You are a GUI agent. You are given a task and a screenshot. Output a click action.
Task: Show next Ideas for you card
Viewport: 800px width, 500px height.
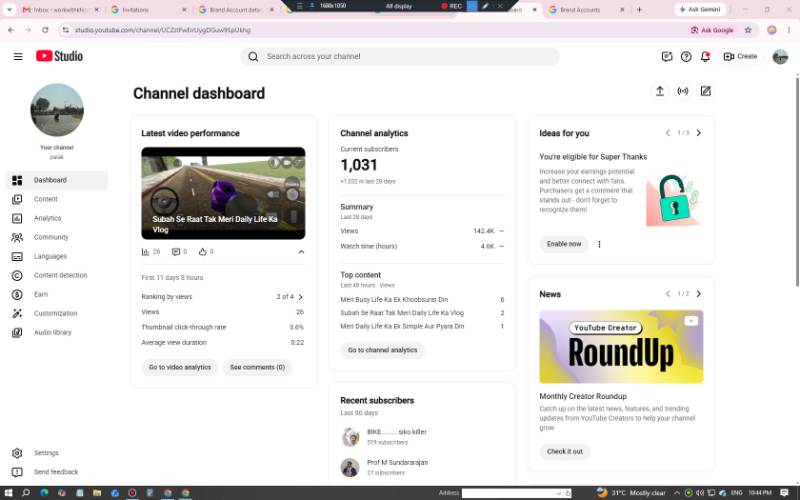pyautogui.click(x=699, y=133)
